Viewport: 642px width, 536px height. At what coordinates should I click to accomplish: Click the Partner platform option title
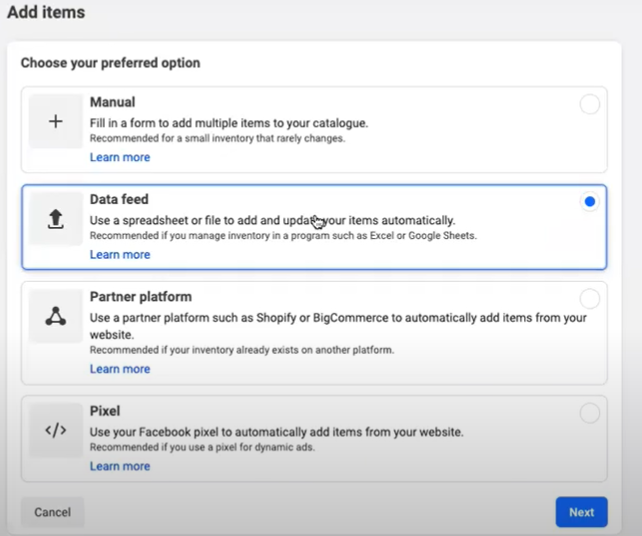tap(140, 297)
